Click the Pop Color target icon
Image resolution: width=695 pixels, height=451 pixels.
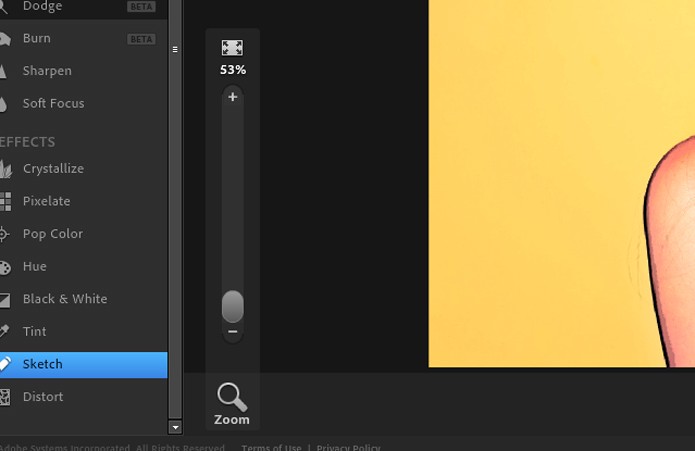[x=4, y=234]
